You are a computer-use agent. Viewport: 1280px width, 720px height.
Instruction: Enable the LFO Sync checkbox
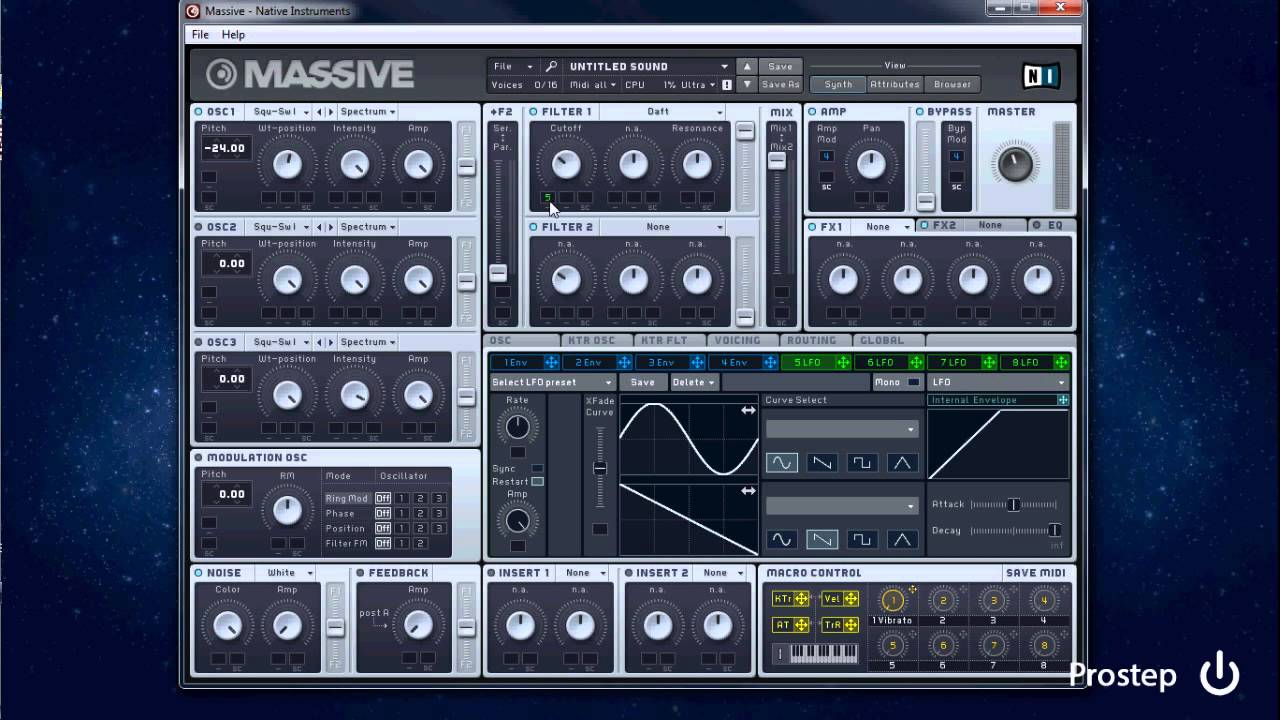(x=538, y=468)
